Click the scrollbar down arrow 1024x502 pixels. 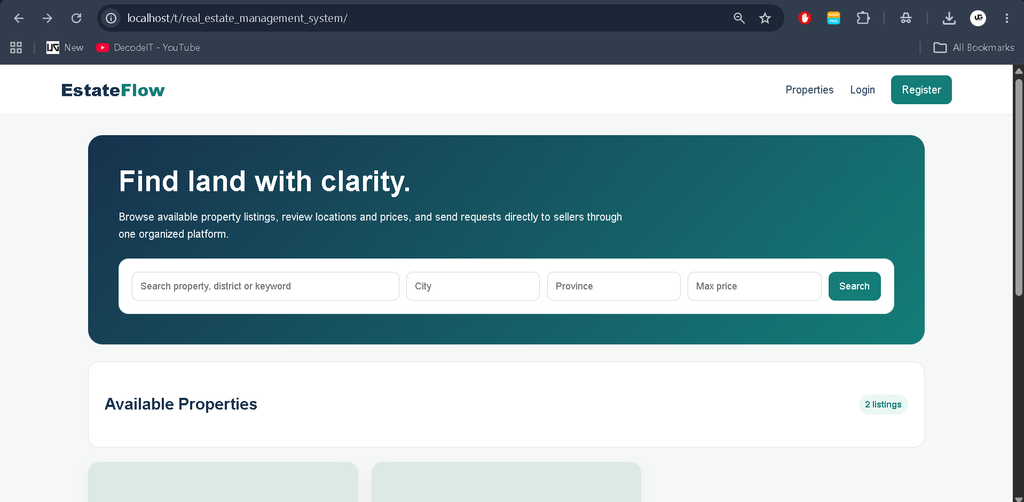[1018, 497]
